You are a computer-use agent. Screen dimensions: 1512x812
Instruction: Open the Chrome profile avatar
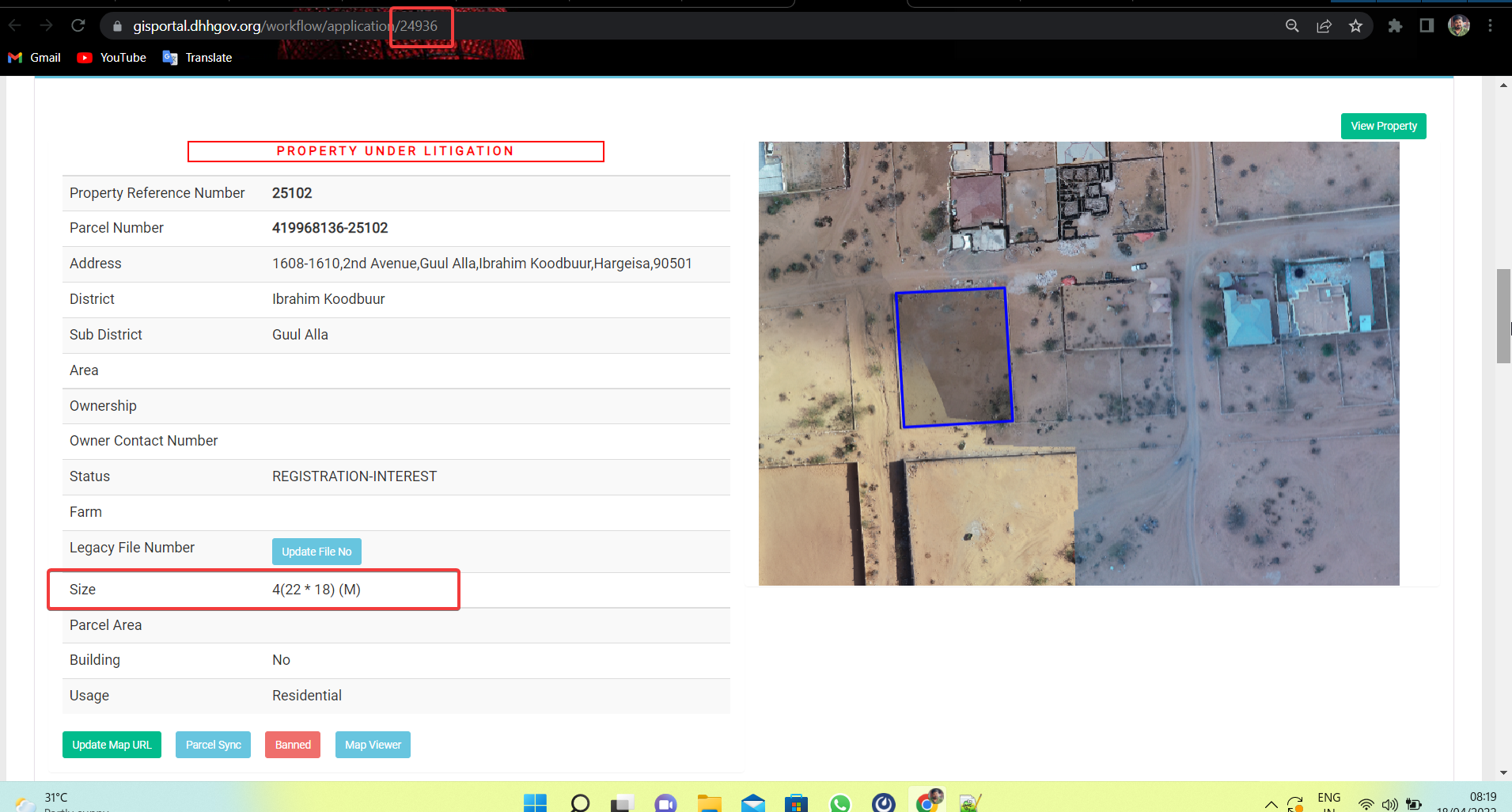coord(1459,26)
